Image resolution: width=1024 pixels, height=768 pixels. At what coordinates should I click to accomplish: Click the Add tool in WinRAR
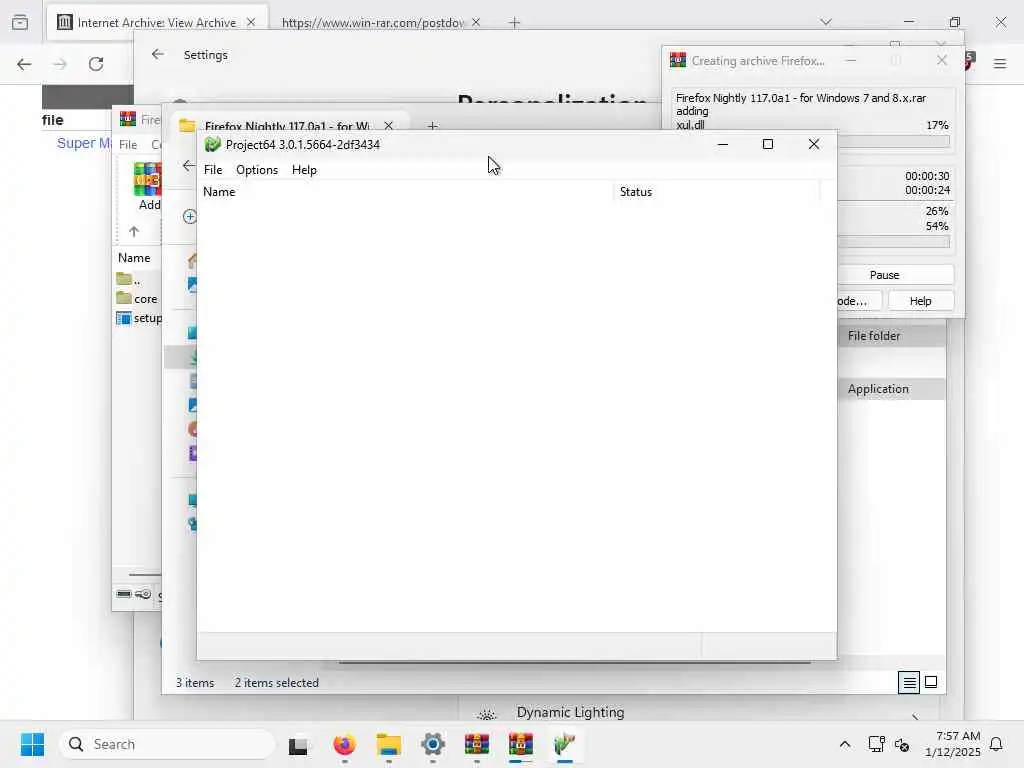click(x=148, y=187)
